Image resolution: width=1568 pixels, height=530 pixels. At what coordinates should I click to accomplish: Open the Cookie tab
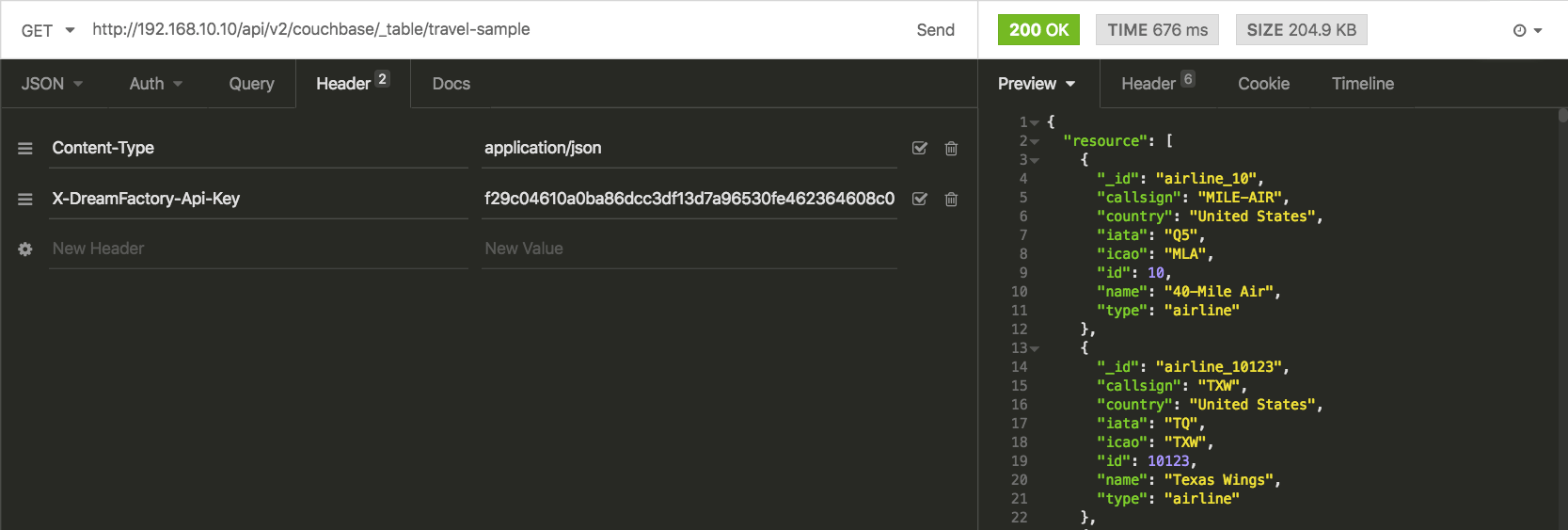tap(1263, 84)
